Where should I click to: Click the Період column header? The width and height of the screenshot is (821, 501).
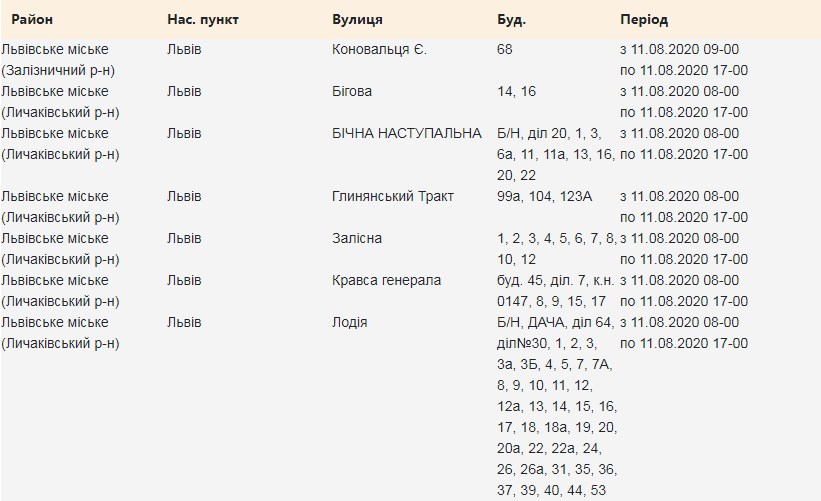click(644, 20)
